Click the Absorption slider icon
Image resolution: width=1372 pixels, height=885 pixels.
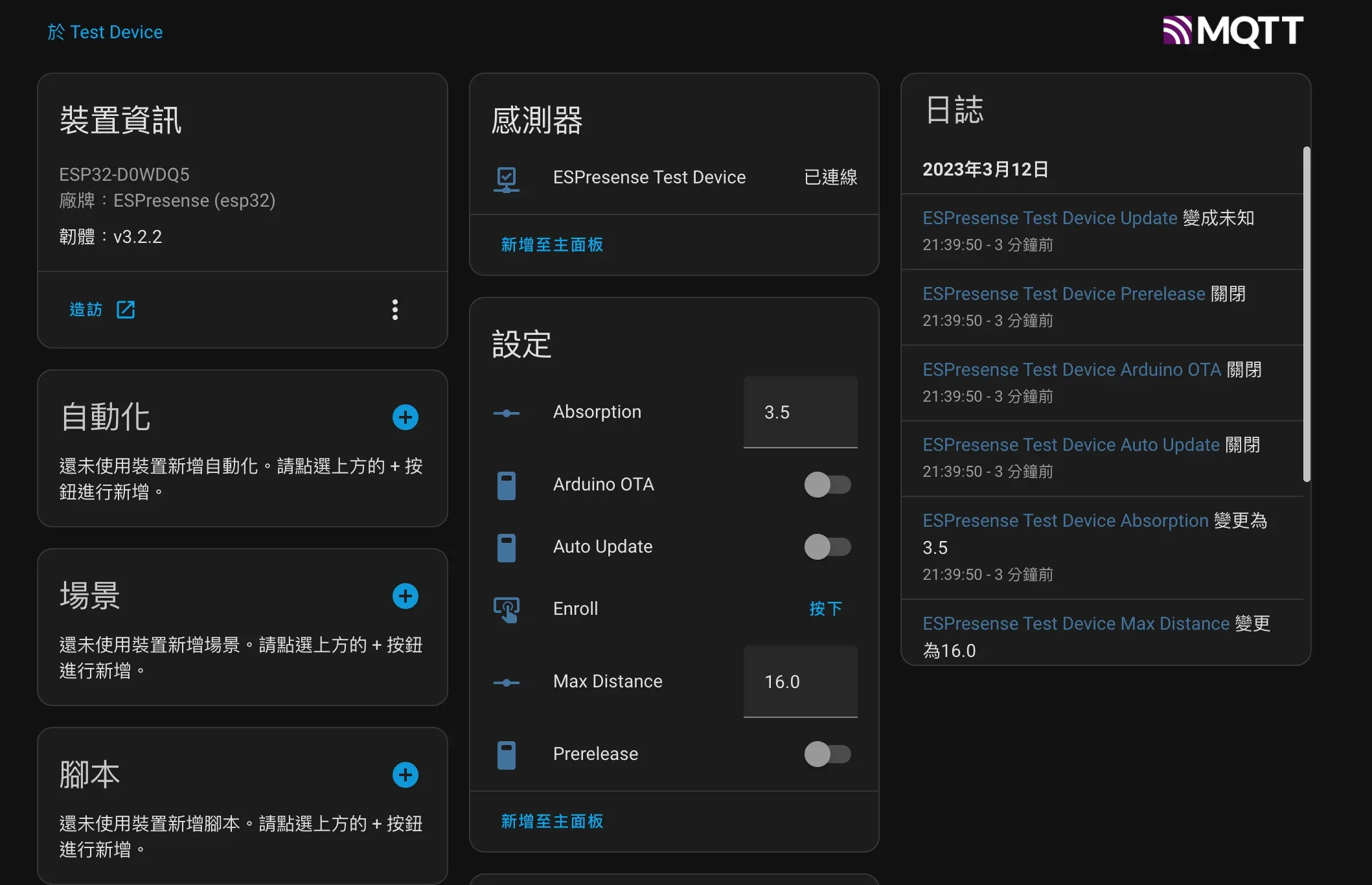point(507,413)
